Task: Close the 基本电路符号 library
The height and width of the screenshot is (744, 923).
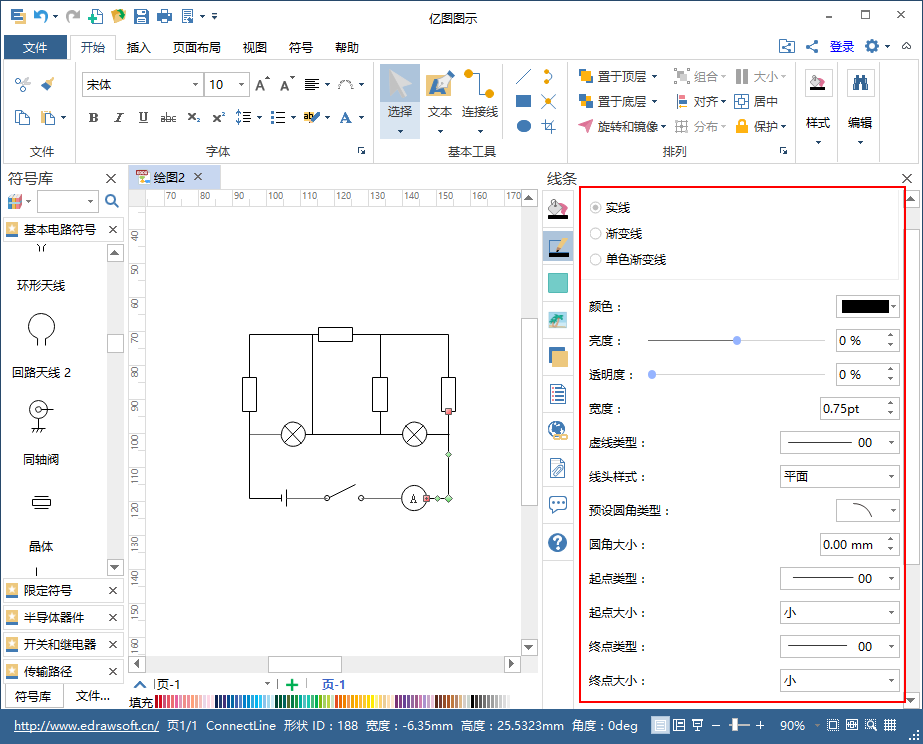Action: pos(113,230)
